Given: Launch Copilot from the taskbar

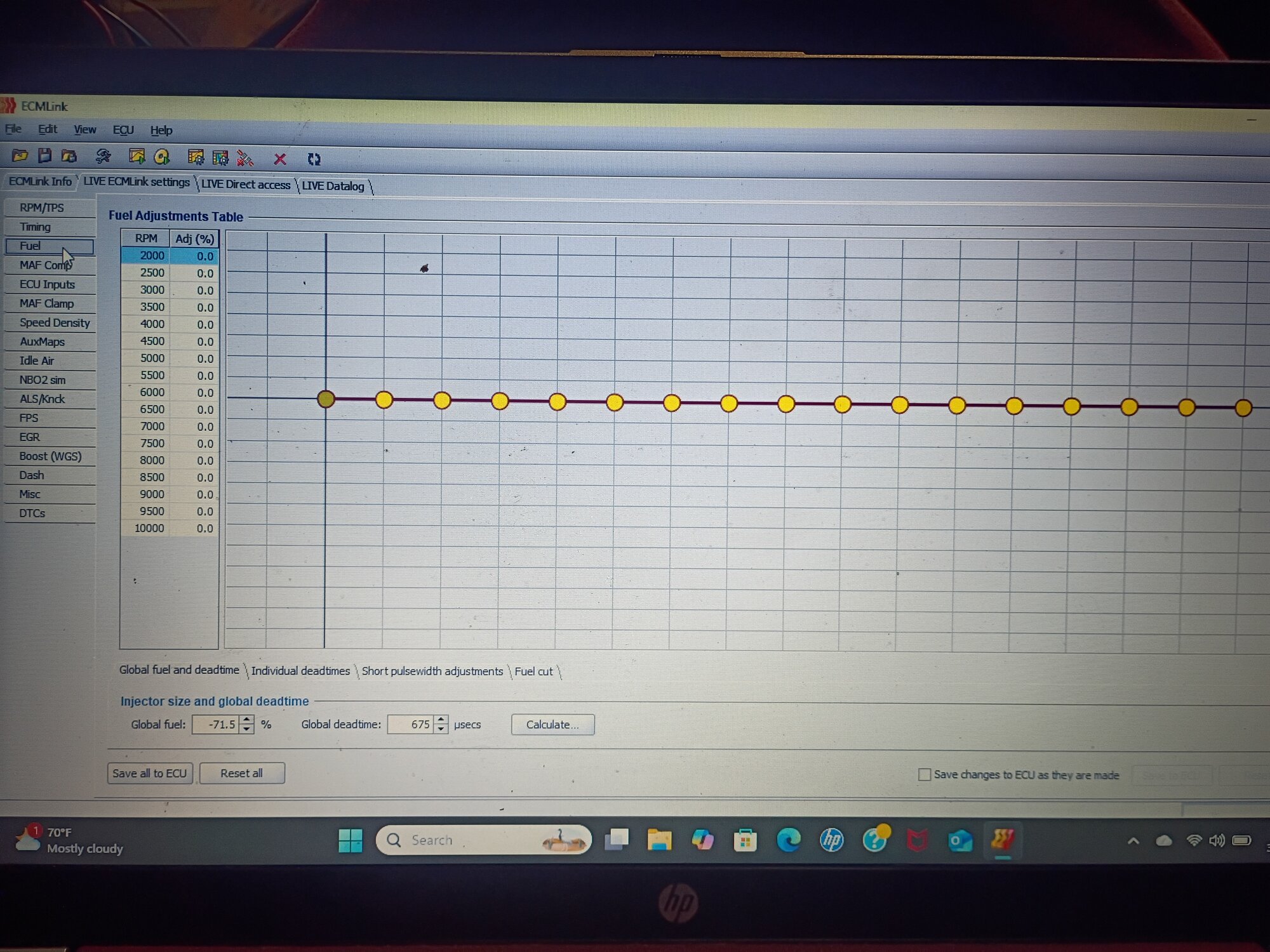Looking at the screenshot, I should click(x=702, y=840).
